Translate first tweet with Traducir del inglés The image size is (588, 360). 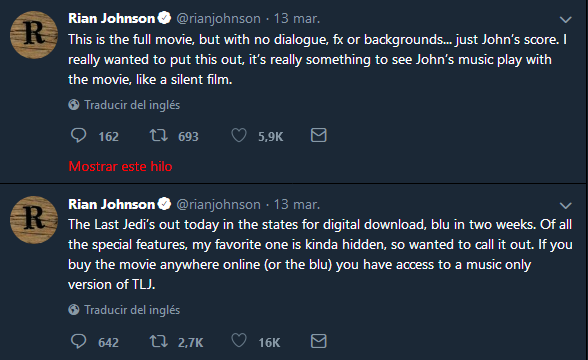tap(132, 105)
